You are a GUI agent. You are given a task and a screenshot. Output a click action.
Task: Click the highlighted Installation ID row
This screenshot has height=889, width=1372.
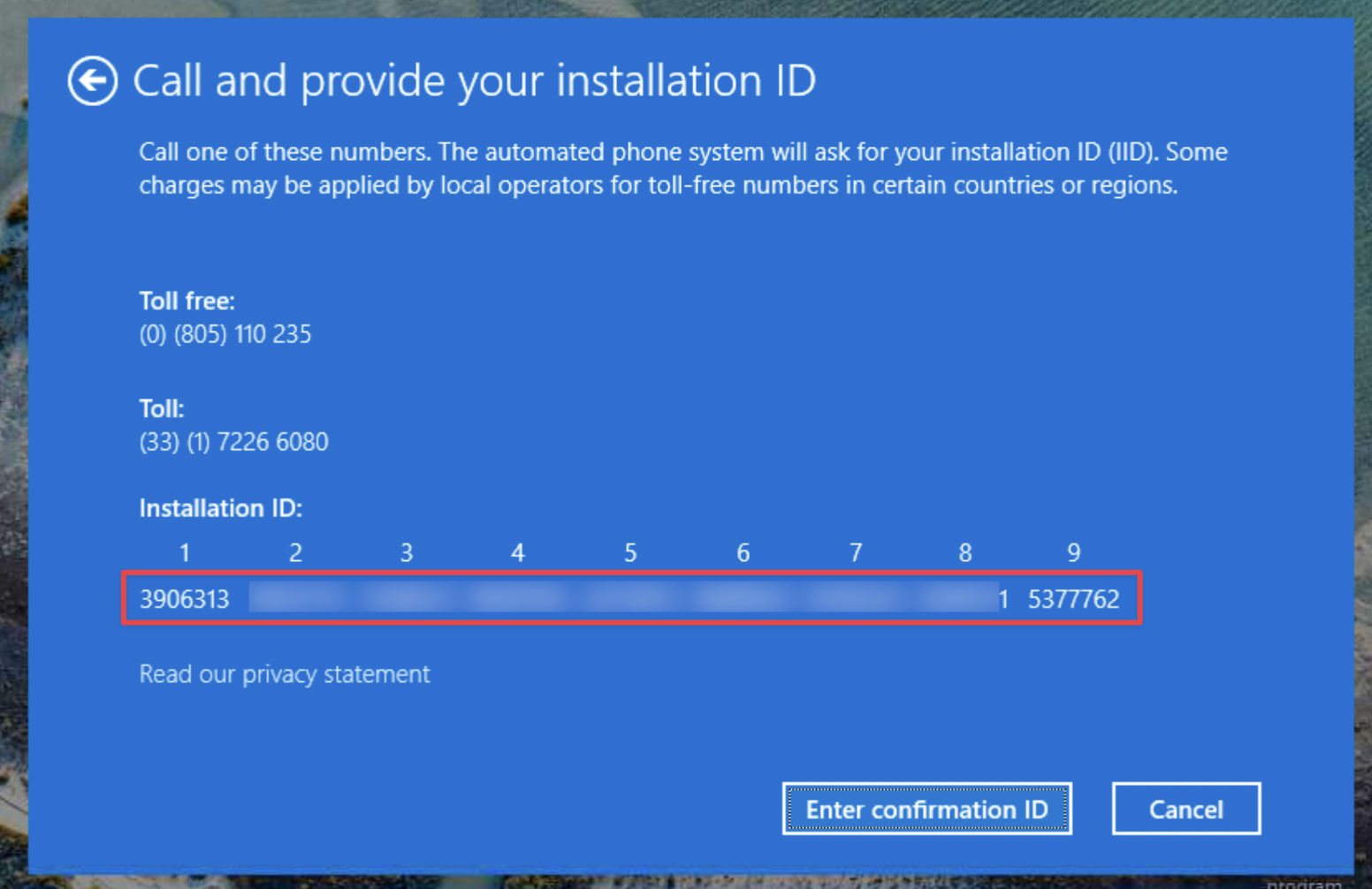pyautogui.click(x=632, y=598)
